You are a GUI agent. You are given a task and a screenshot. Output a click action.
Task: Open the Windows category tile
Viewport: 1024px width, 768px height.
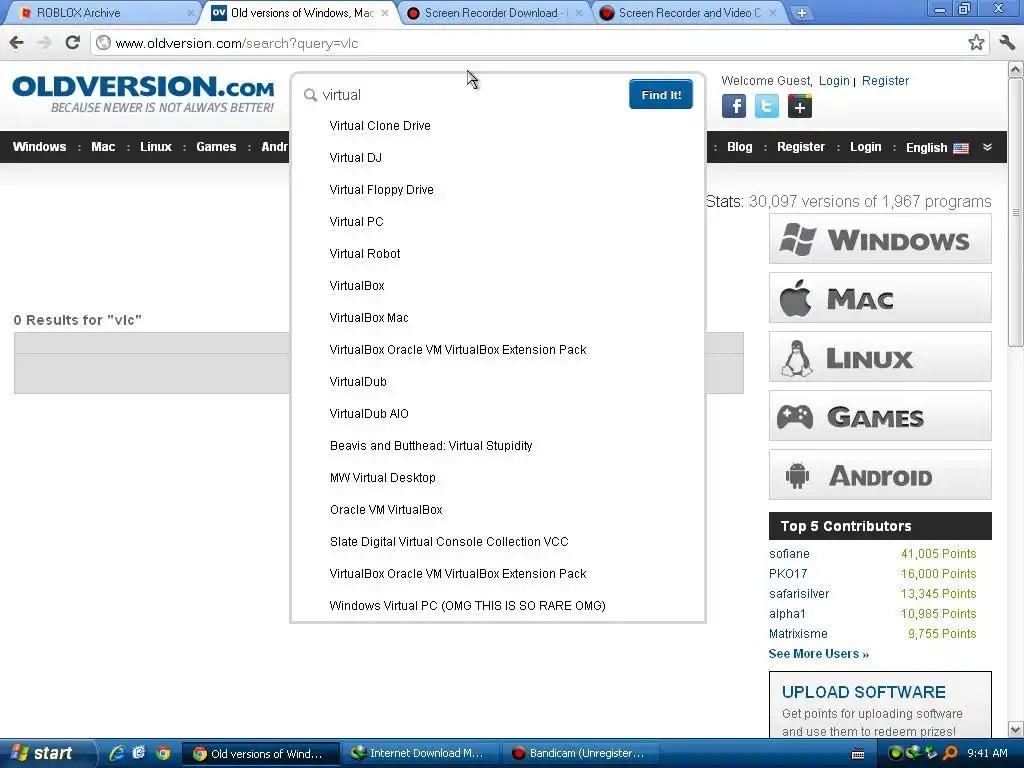(x=880, y=239)
